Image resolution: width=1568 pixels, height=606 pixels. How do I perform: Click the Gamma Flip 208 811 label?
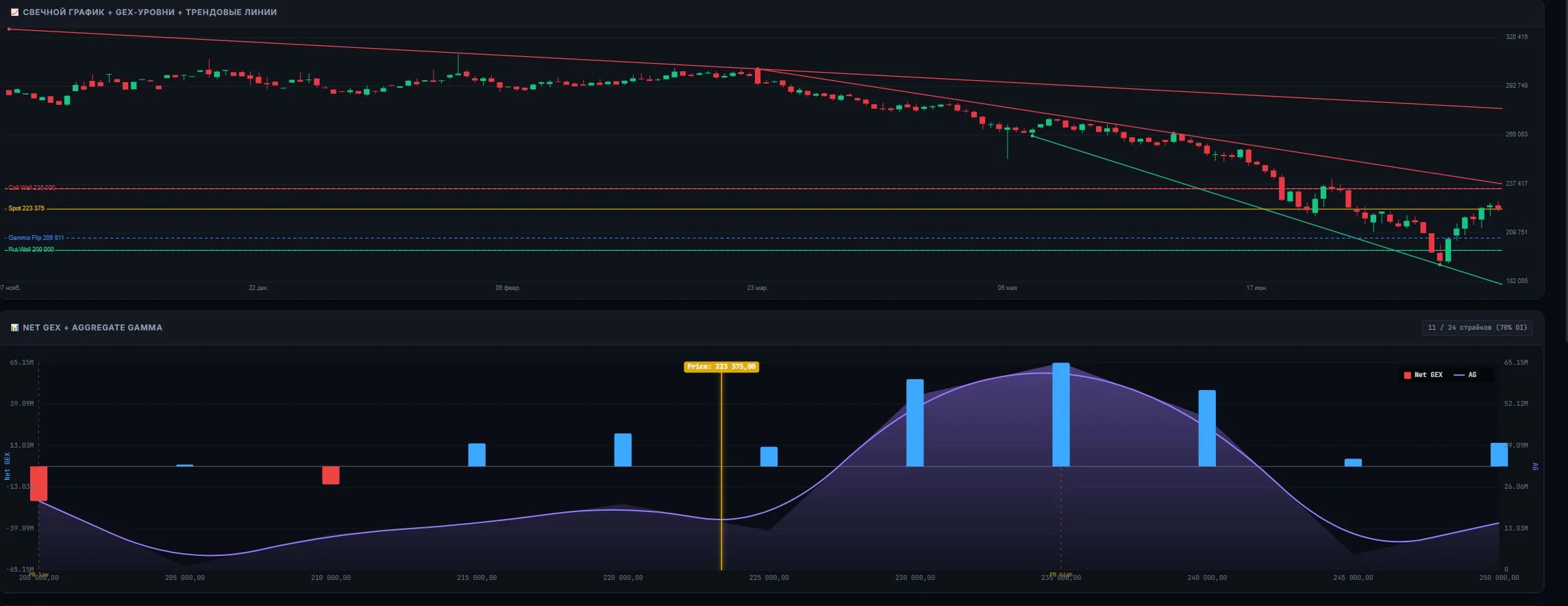click(36, 238)
